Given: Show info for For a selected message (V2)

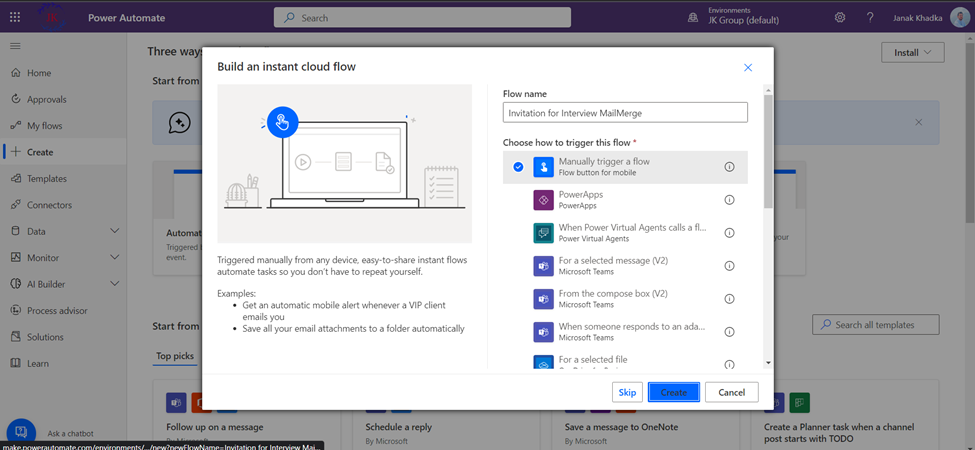Looking at the screenshot, I should [x=730, y=265].
